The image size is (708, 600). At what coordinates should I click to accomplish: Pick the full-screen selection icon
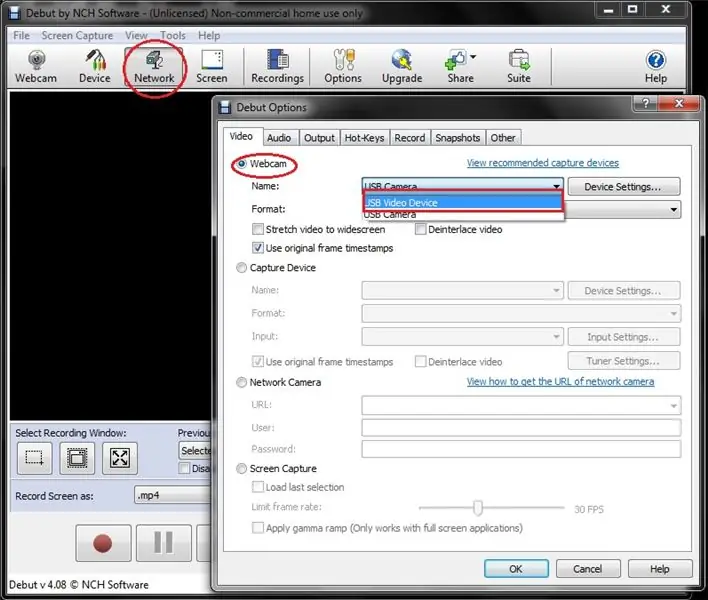[120, 458]
